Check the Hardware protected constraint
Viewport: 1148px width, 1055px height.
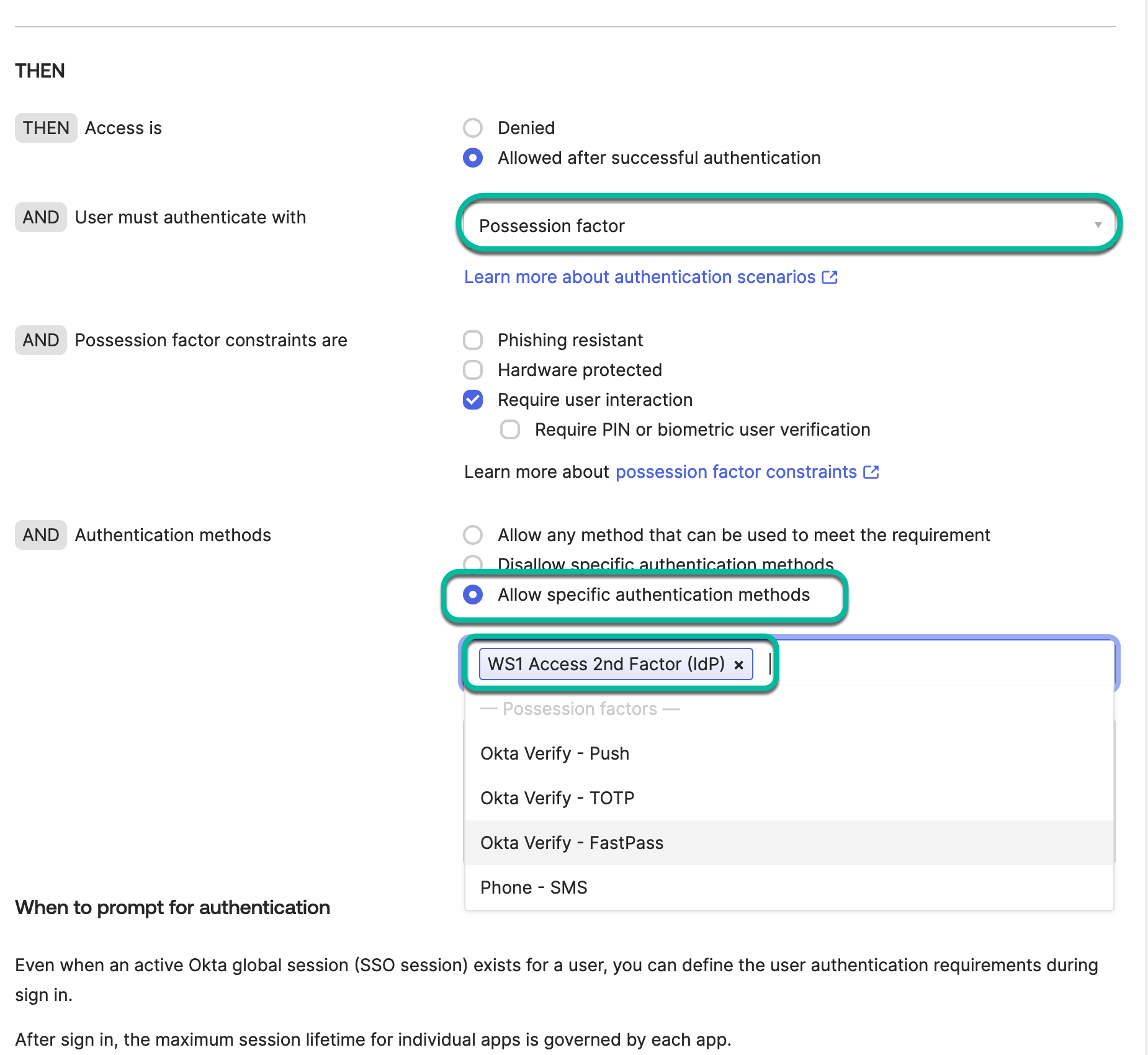click(x=473, y=370)
